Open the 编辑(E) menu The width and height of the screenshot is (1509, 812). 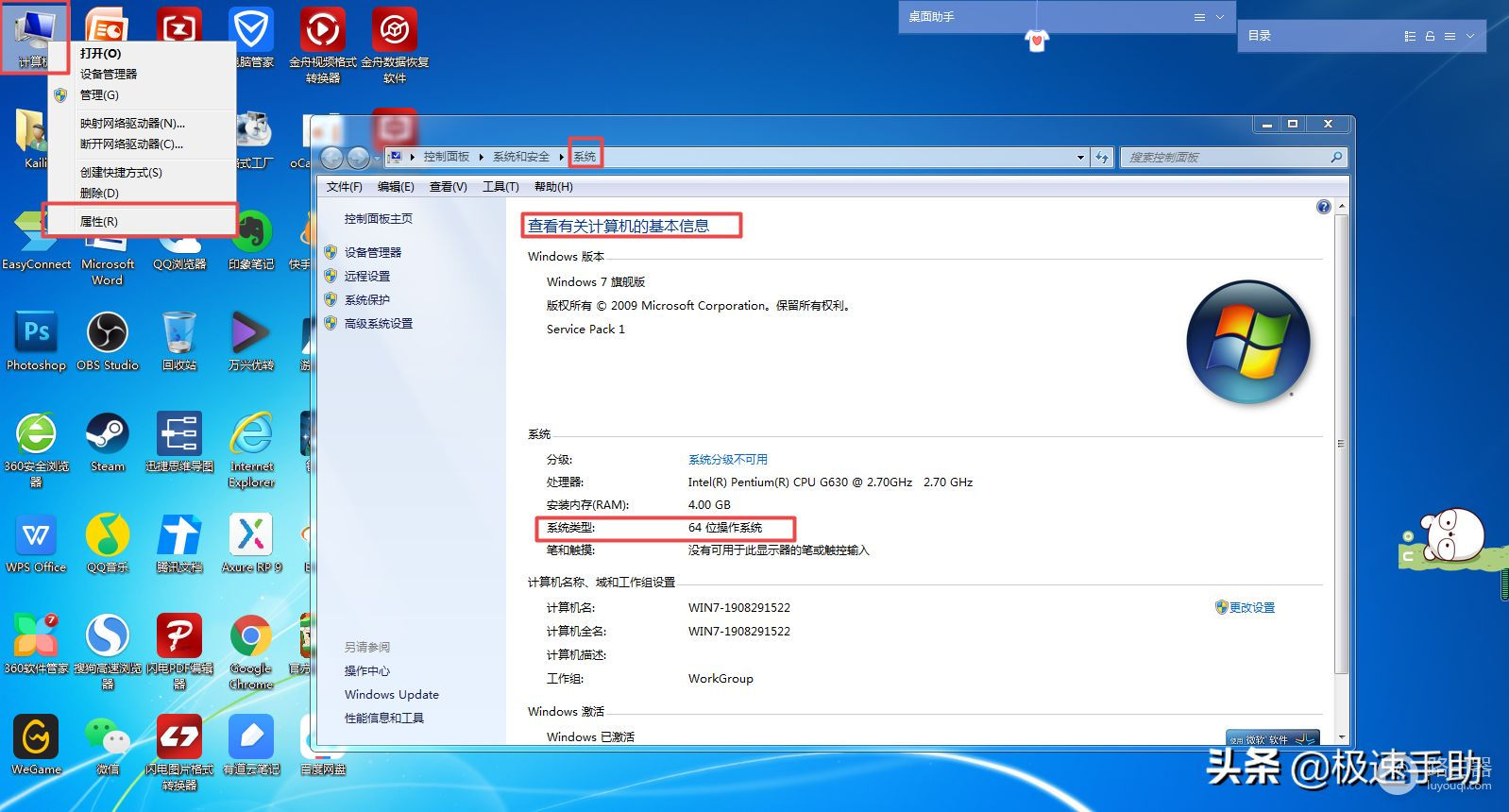coord(396,187)
